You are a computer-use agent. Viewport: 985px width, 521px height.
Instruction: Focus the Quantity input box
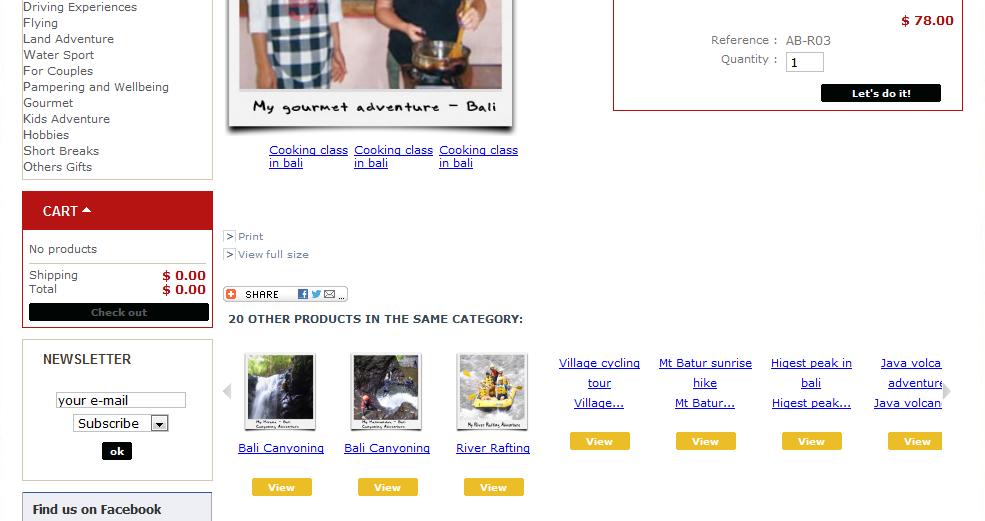tap(805, 62)
